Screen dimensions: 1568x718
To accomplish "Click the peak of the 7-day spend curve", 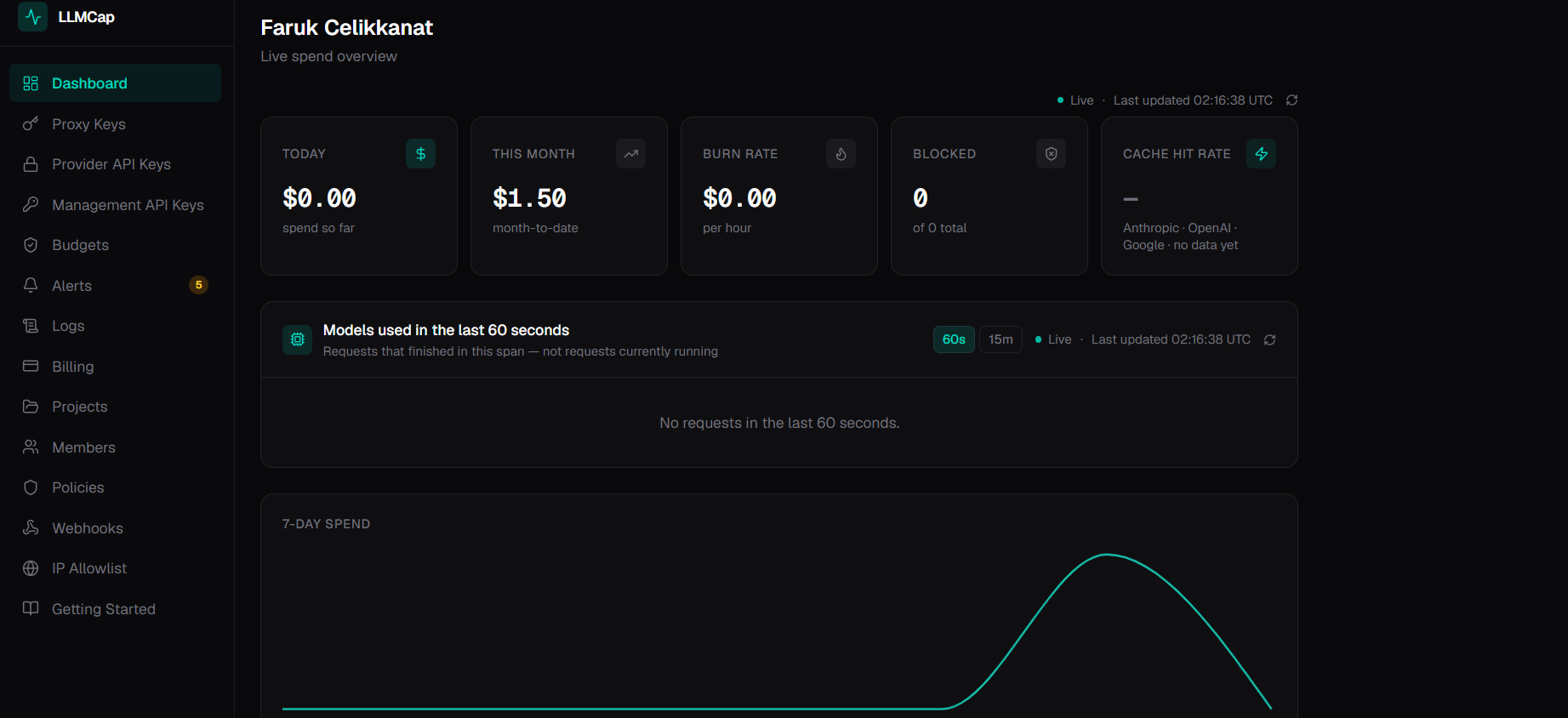I will [x=1107, y=556].
